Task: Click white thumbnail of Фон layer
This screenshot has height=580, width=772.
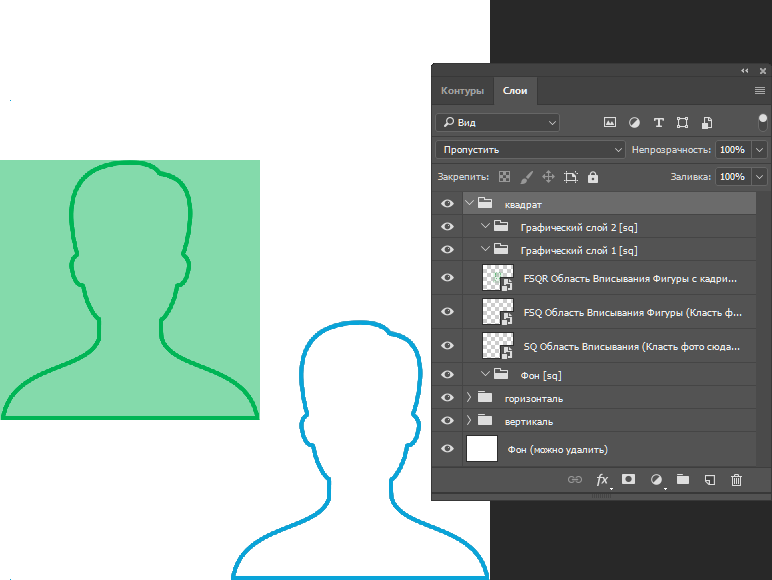Action: pyautogui.click(x=482, y=449)
